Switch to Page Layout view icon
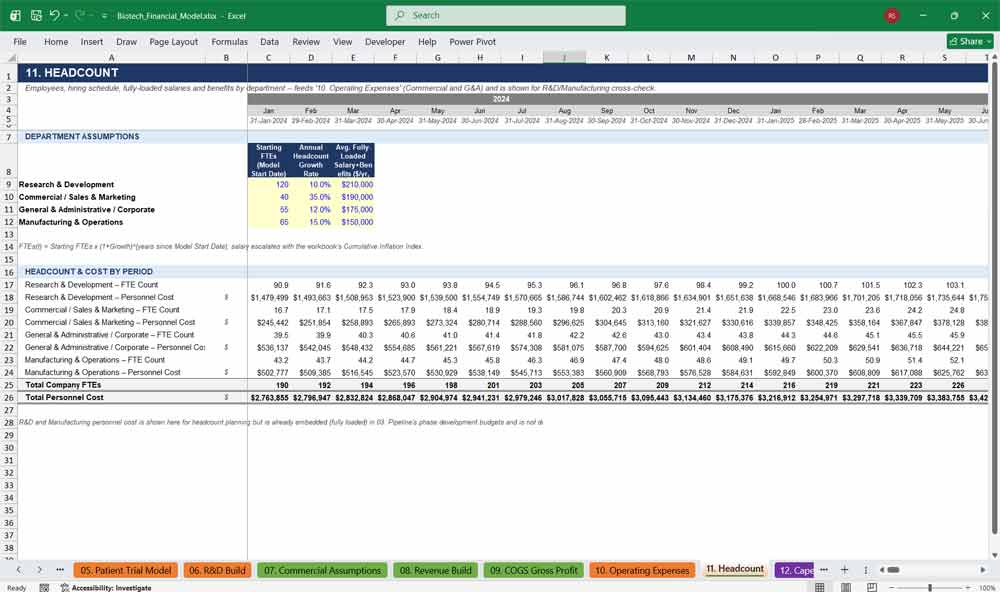The width and height of the screenshot is (1000, 592). pos(846,587)
